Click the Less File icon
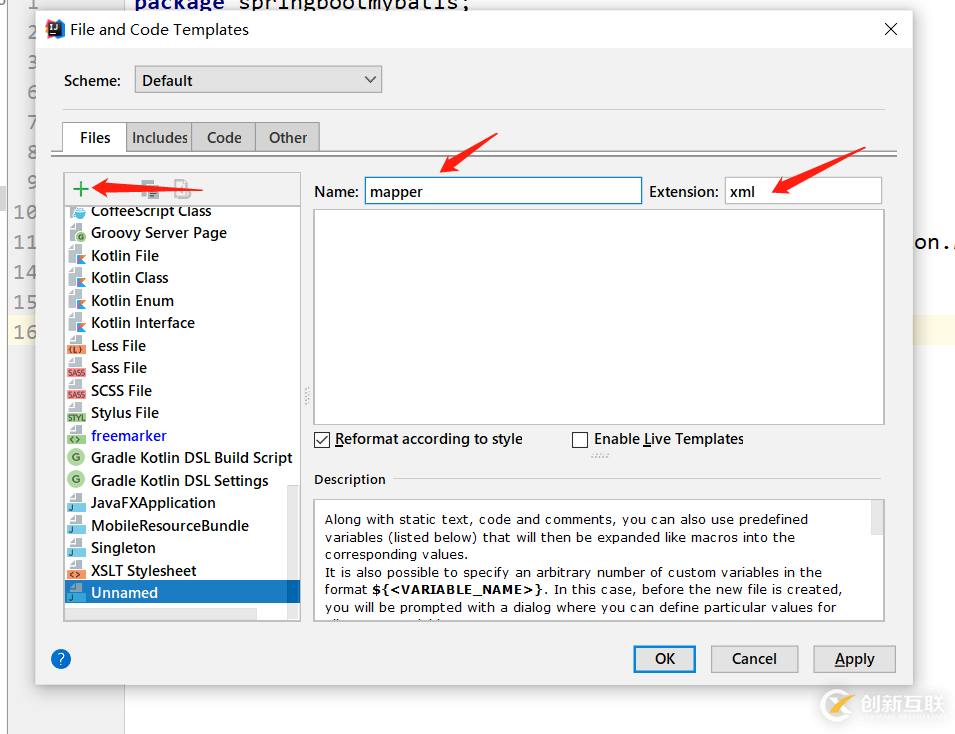955x734 pixels. [76, 346]
